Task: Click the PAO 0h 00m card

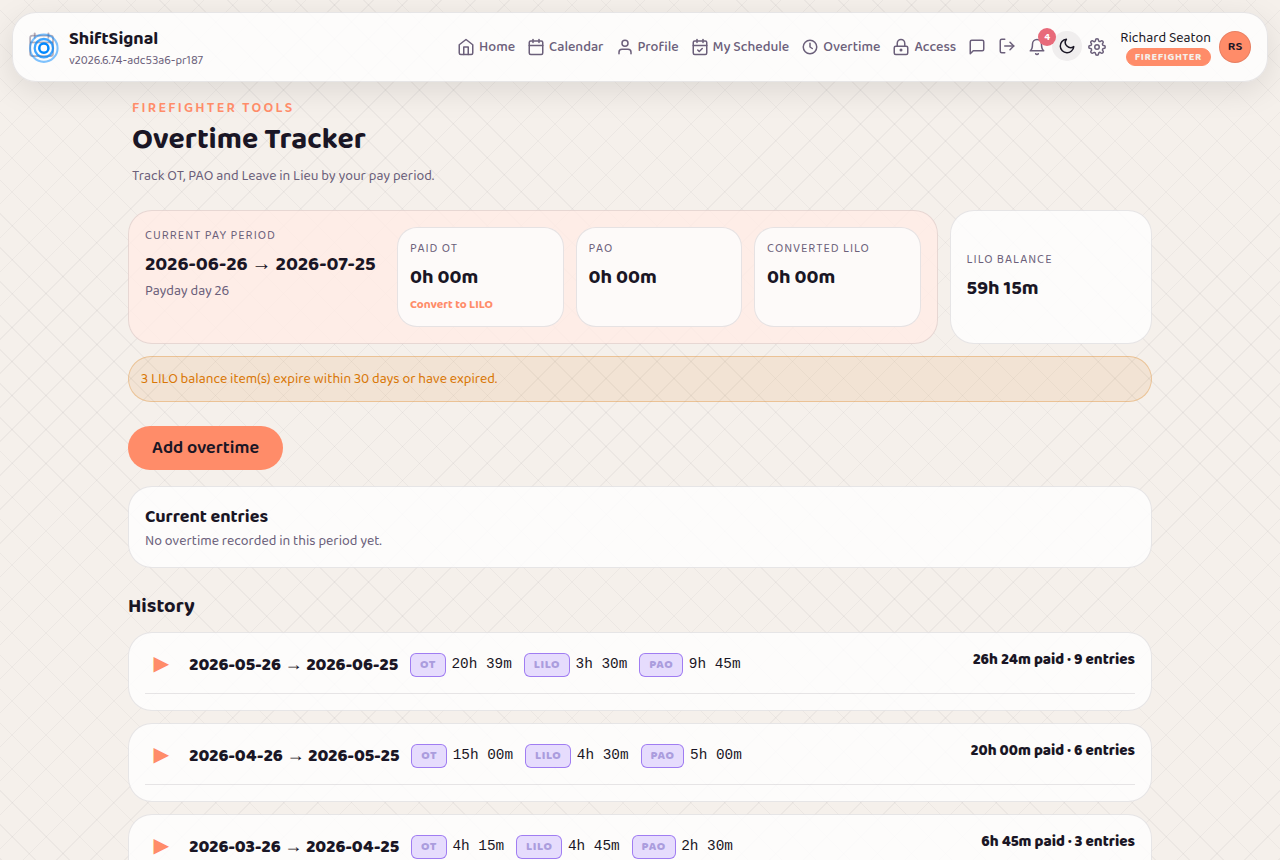Action: 659,277
